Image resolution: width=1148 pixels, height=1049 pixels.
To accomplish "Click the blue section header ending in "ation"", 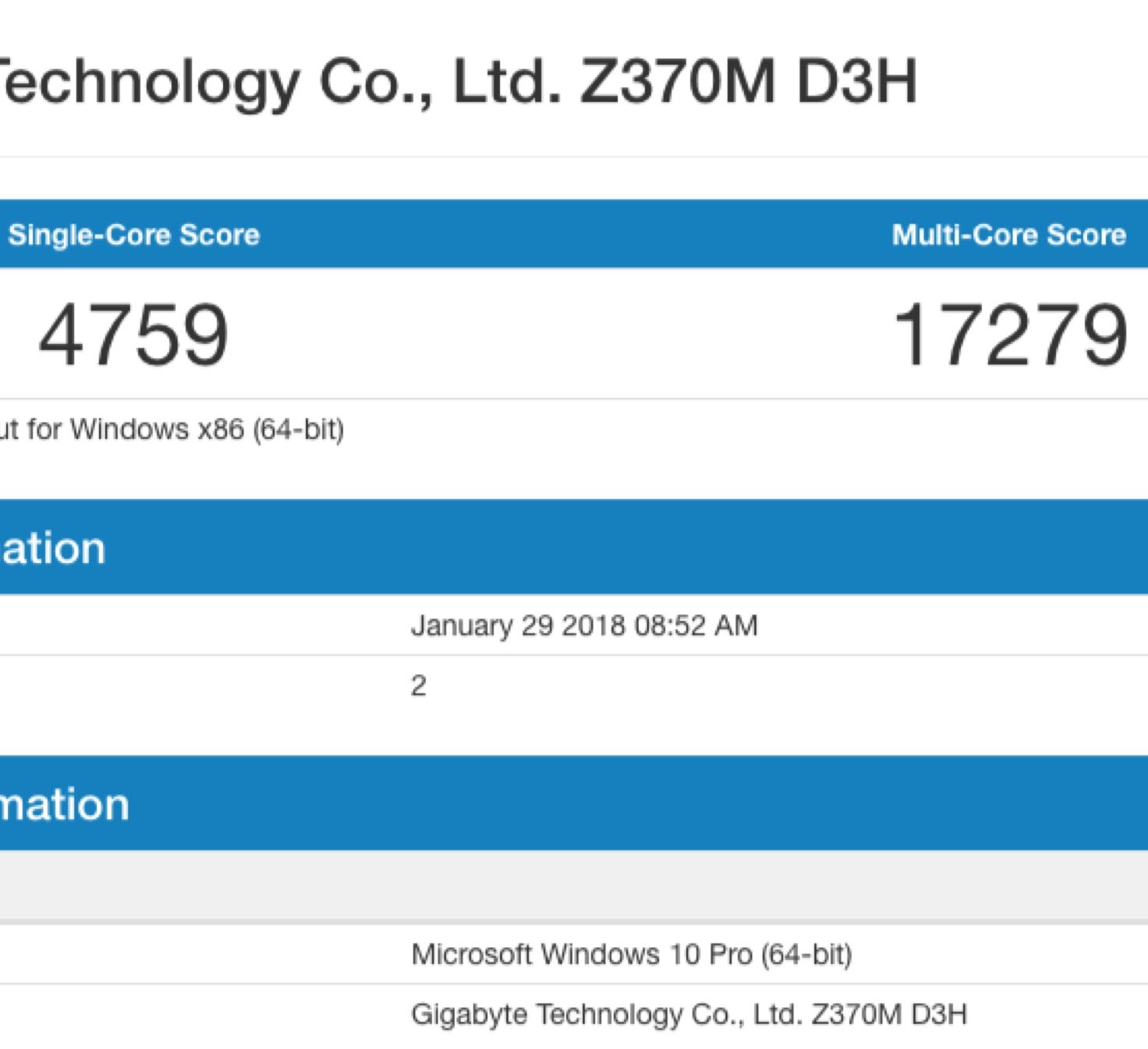I will point(546,548).
